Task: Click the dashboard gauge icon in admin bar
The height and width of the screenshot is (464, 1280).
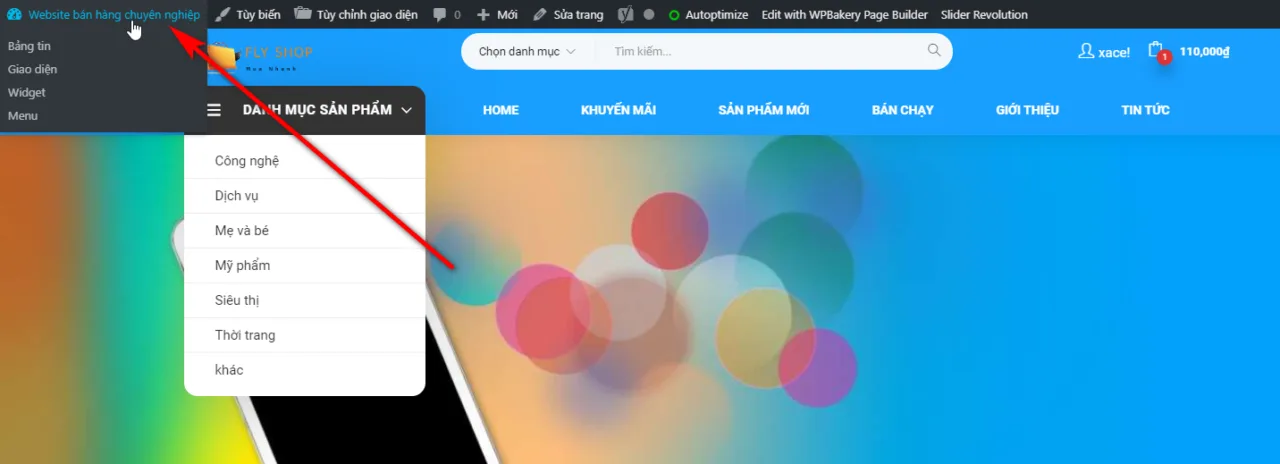Action: [x=14, y=15]
